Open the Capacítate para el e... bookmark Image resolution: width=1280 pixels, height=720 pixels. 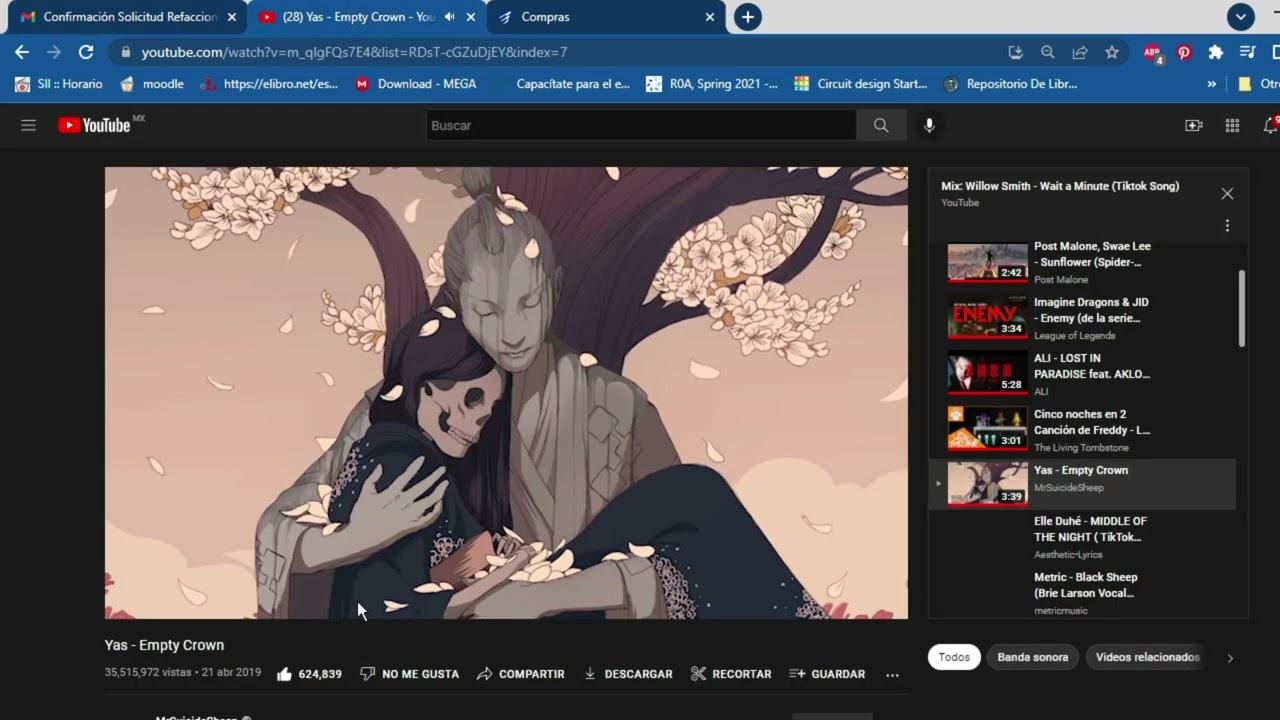pos(562,84)
